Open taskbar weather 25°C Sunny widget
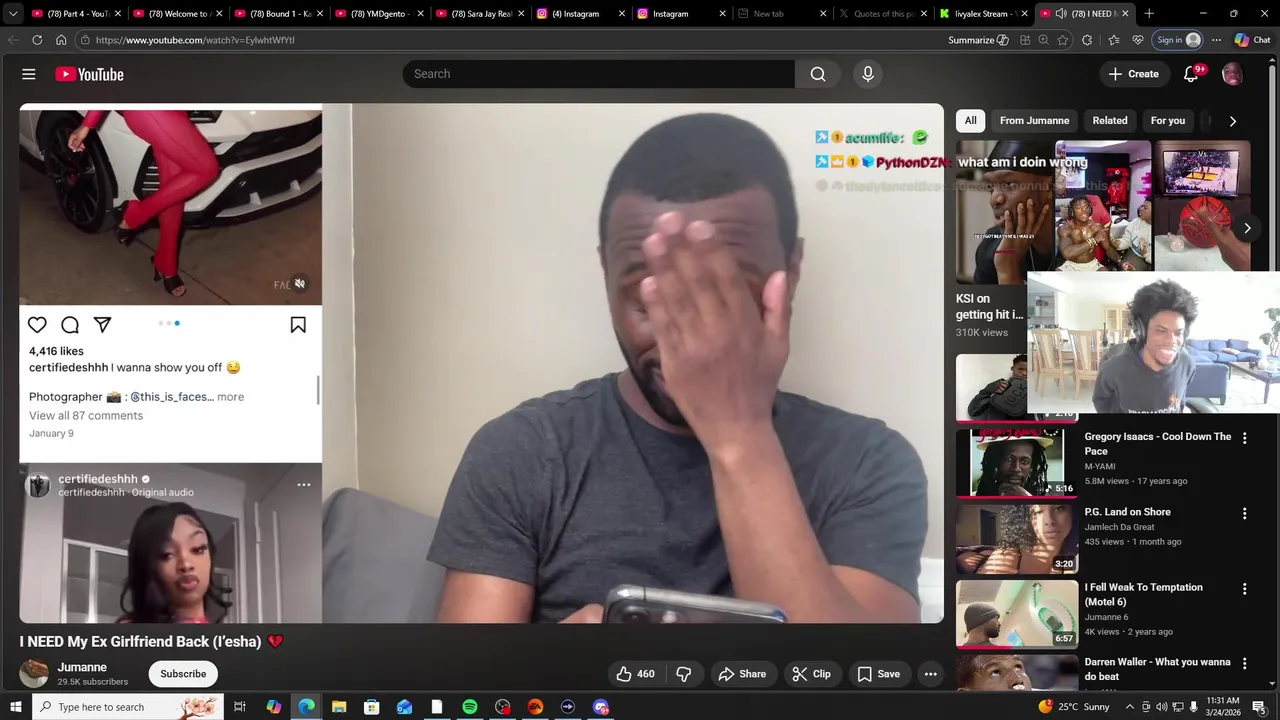Screen dimensions: 1280x720 click(x=1075, y=707)
